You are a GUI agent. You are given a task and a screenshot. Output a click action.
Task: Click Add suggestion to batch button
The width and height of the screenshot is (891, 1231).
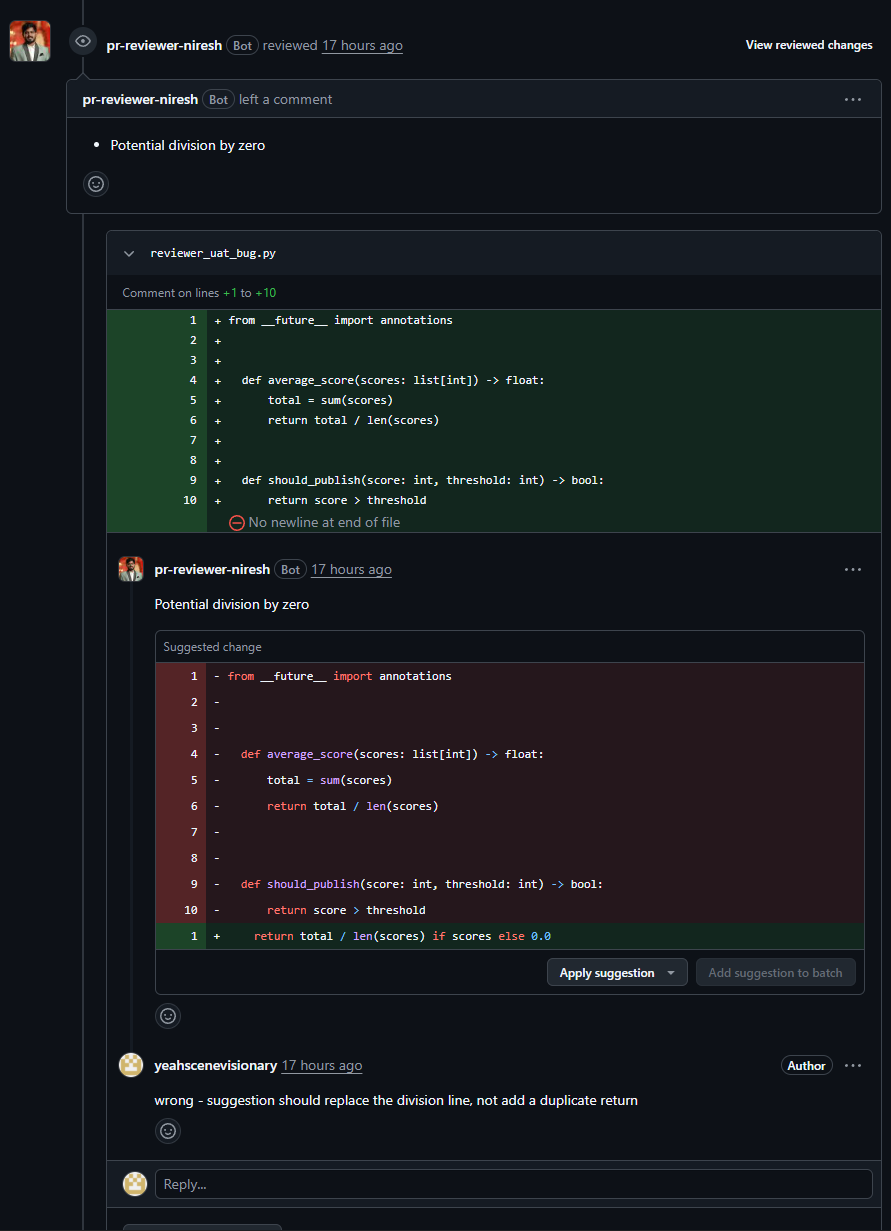pos(775,973)
